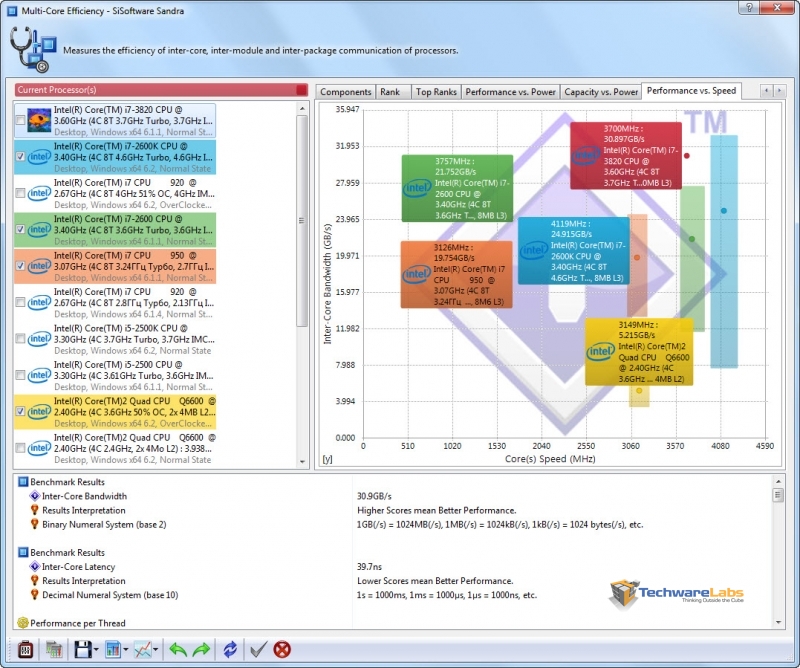Click the Inter-Core Bandwidth diamond icon
The height and width of the screenshot is (668, 800).
(x=35, y=496)
